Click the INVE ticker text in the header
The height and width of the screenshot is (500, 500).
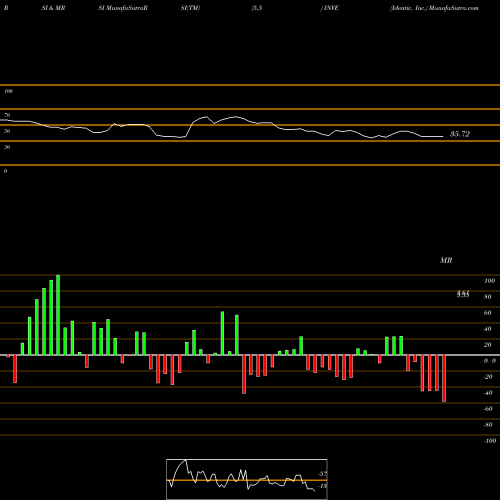pyautogui.click(x=331, y=8)
